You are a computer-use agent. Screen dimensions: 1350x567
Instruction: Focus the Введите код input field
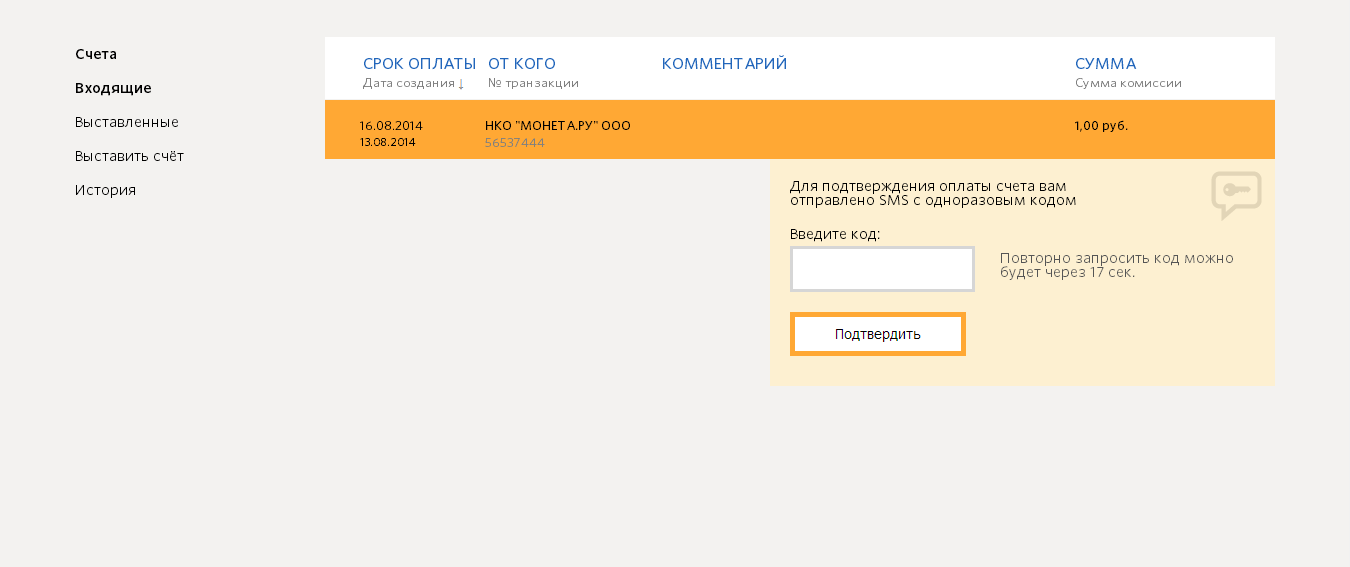click(882, 269)
